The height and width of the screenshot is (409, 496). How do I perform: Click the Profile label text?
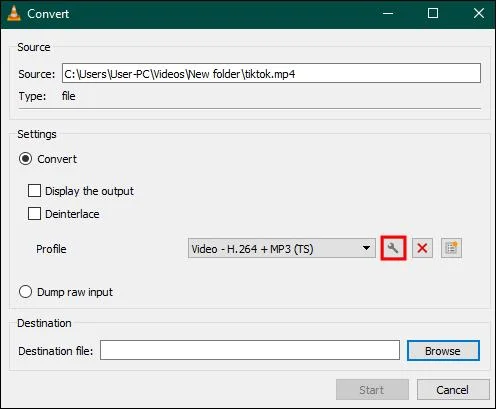pyautogui.click(x=51, y=249)
